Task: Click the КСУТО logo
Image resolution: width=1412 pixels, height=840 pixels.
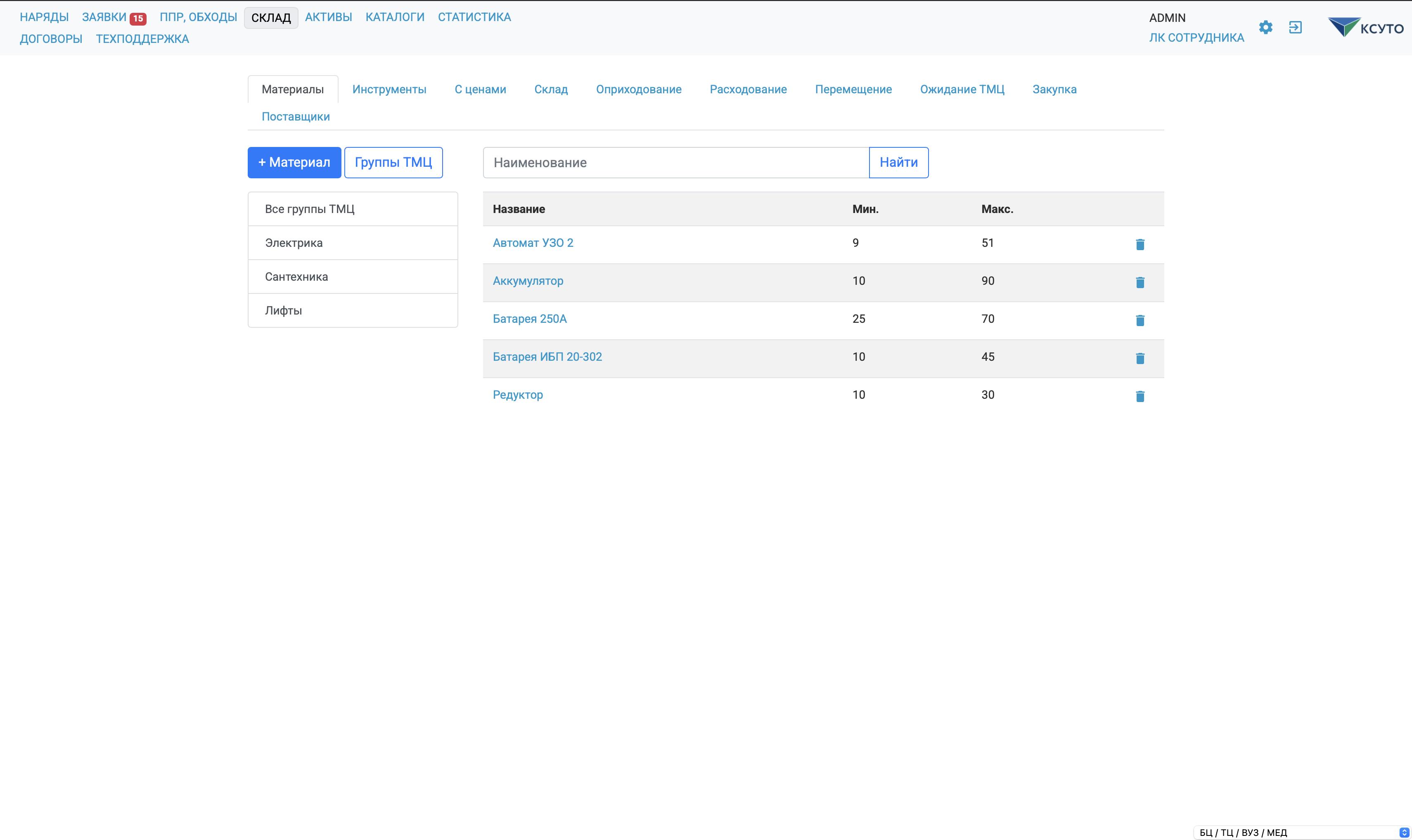Action: tap(1366, 27)
